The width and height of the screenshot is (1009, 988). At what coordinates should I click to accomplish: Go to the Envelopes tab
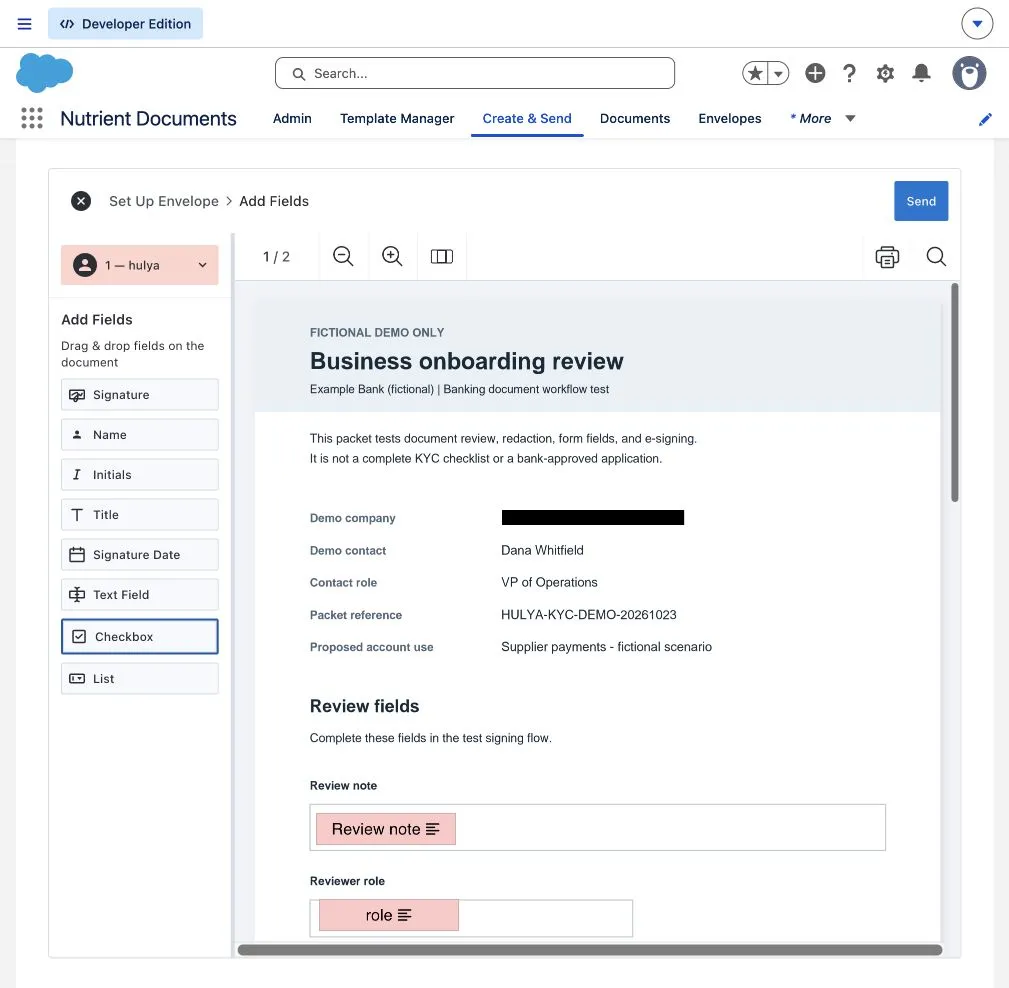pyautogui.click(x=730, y=118)
